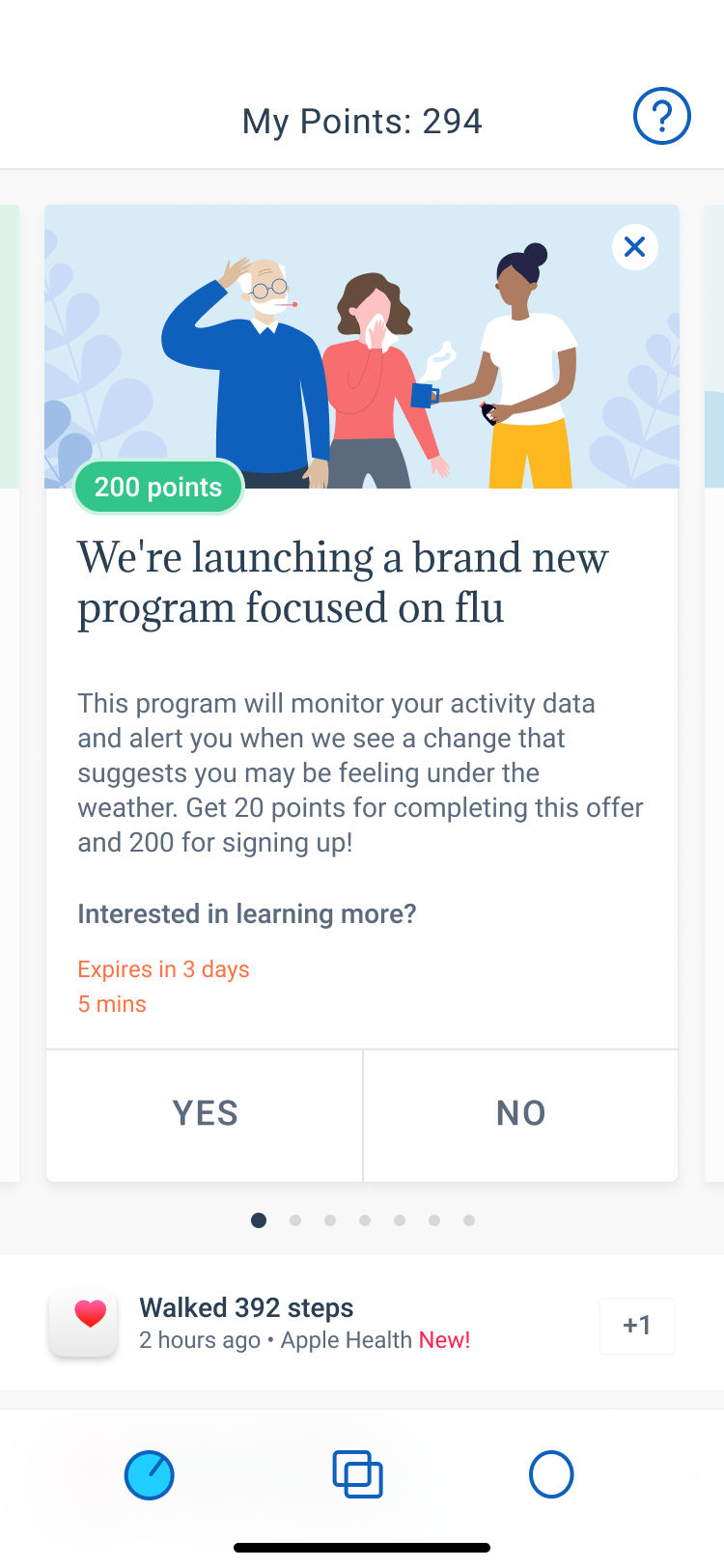Select the first page indicator dot
Image resolution: width=724 pixels, height=1568 pixels.
click(259, 1219)
